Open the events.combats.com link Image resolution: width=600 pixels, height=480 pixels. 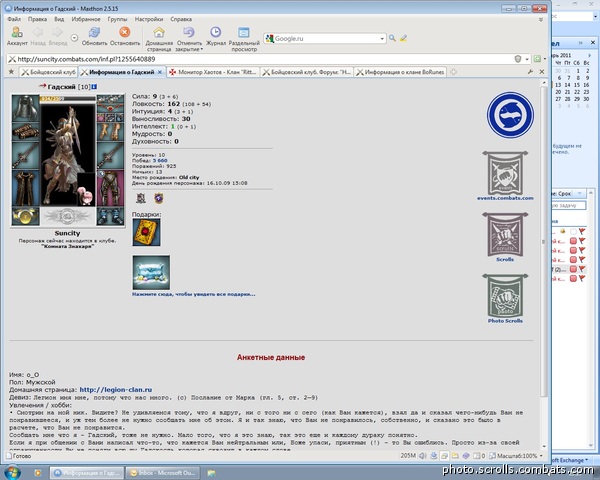tap(505, 198)
